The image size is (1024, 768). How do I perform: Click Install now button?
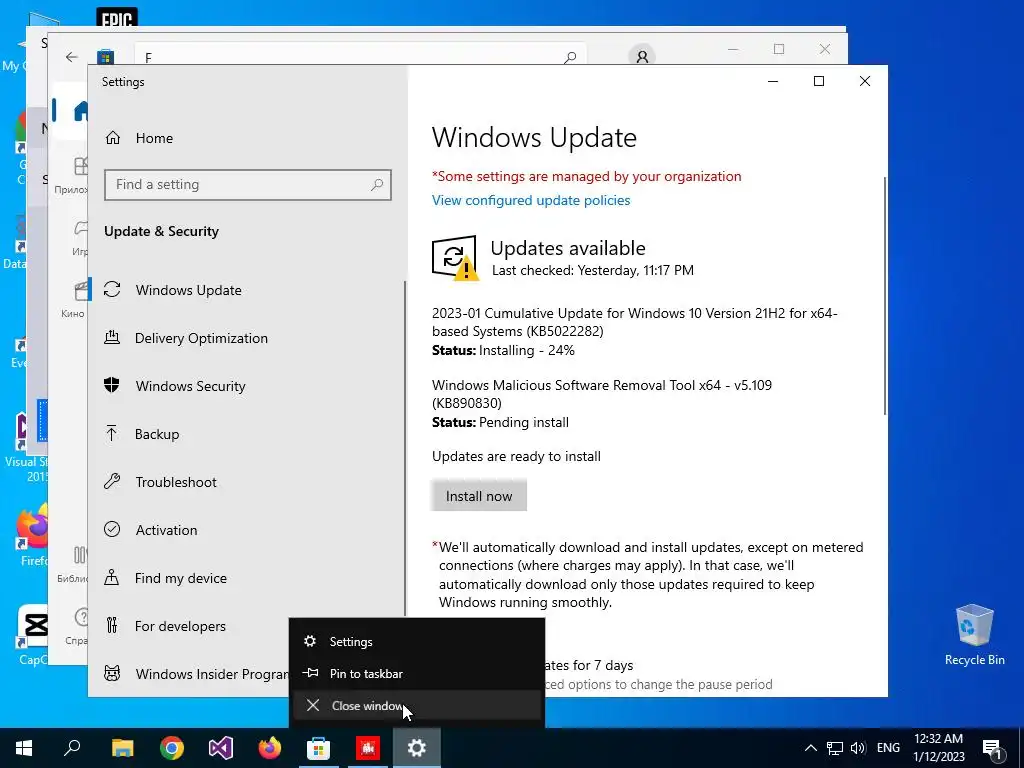[x=479, y=496]
